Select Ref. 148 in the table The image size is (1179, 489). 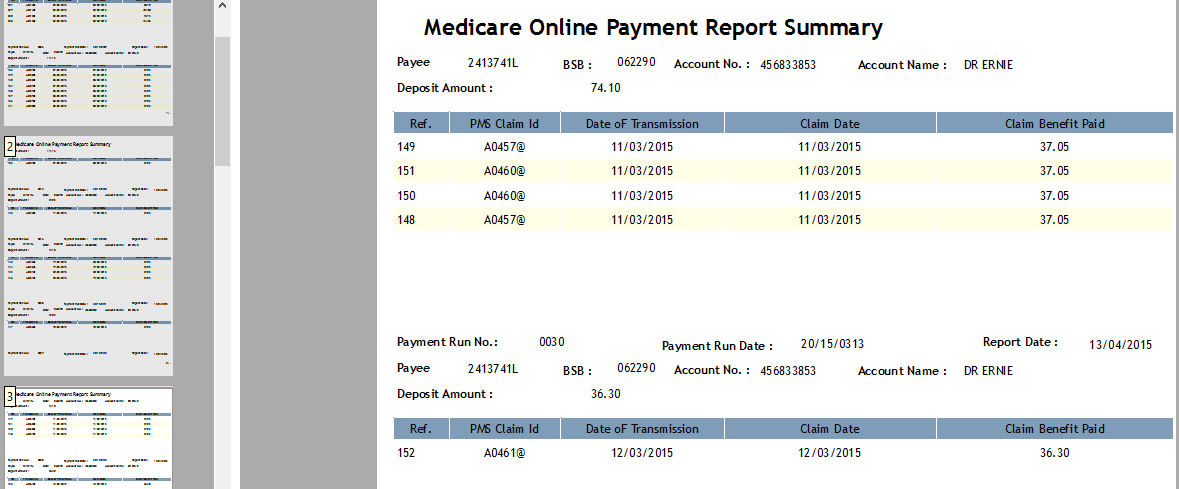(406, 220)
